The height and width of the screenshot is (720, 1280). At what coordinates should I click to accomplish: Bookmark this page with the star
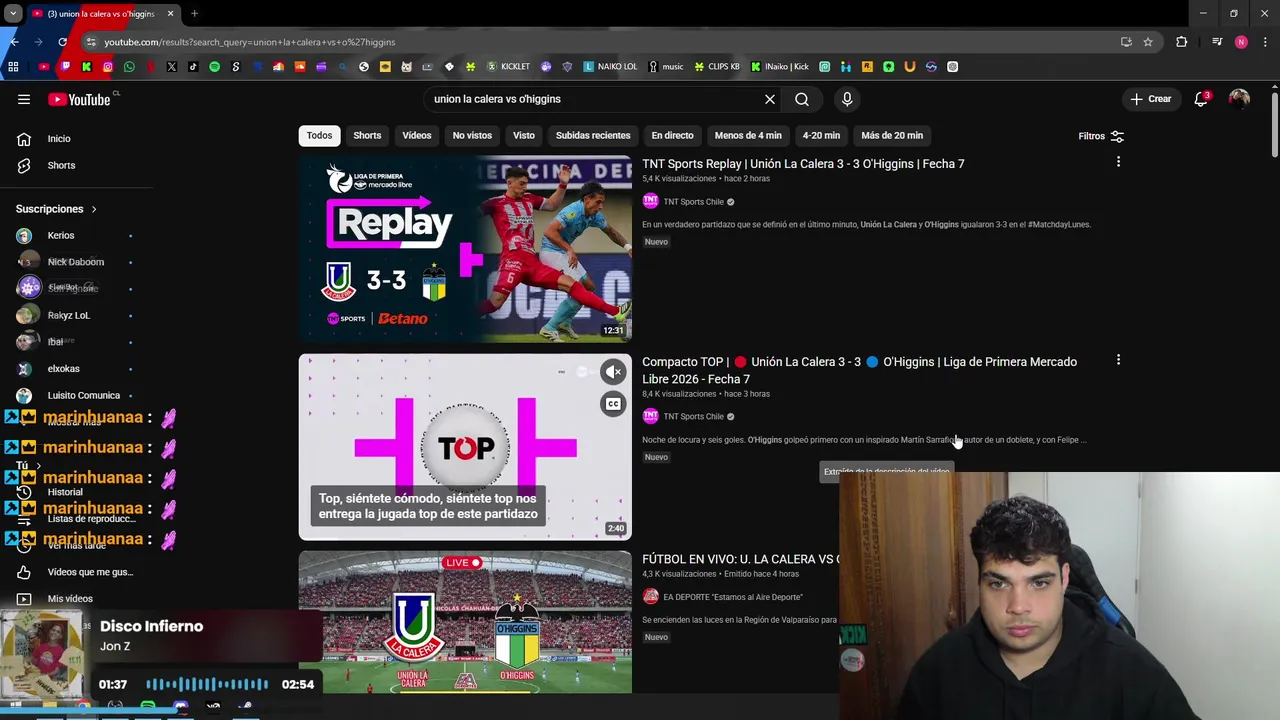point(1148,42)
